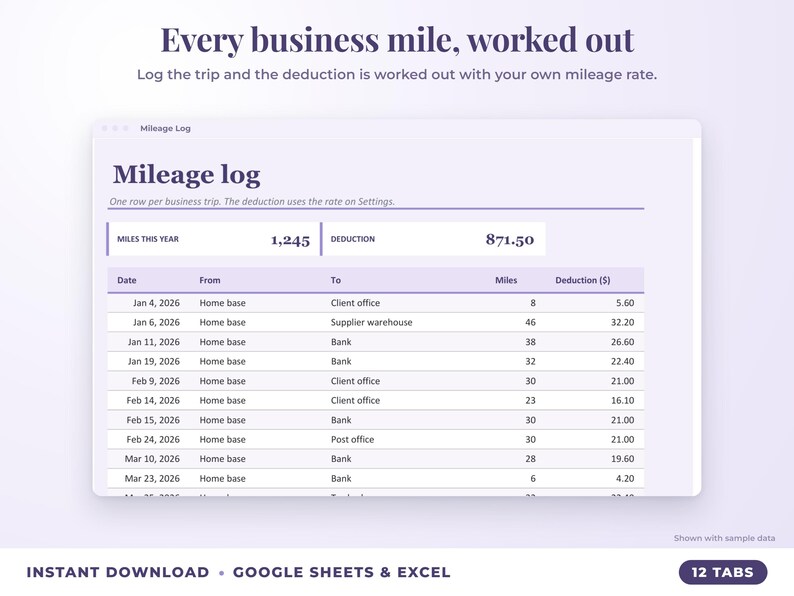Click Bank in the Jan 11 row
794x596 pixels.
(x=341, y=342)
